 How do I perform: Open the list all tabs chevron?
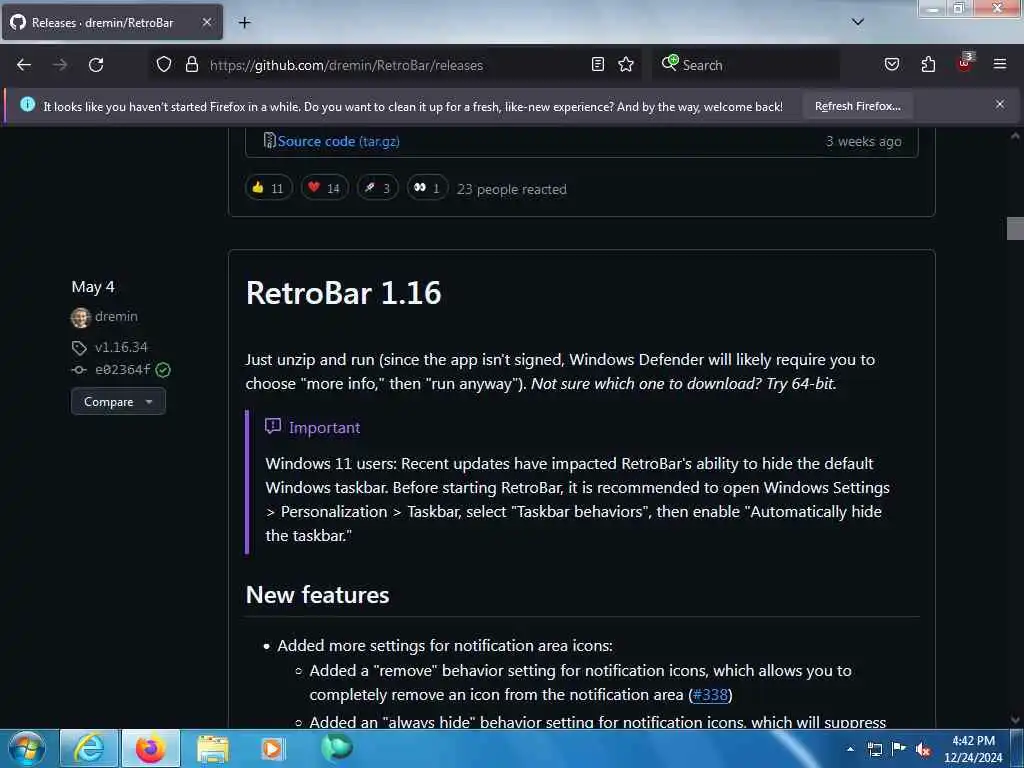pyautogui.click(x=858, y=22)
